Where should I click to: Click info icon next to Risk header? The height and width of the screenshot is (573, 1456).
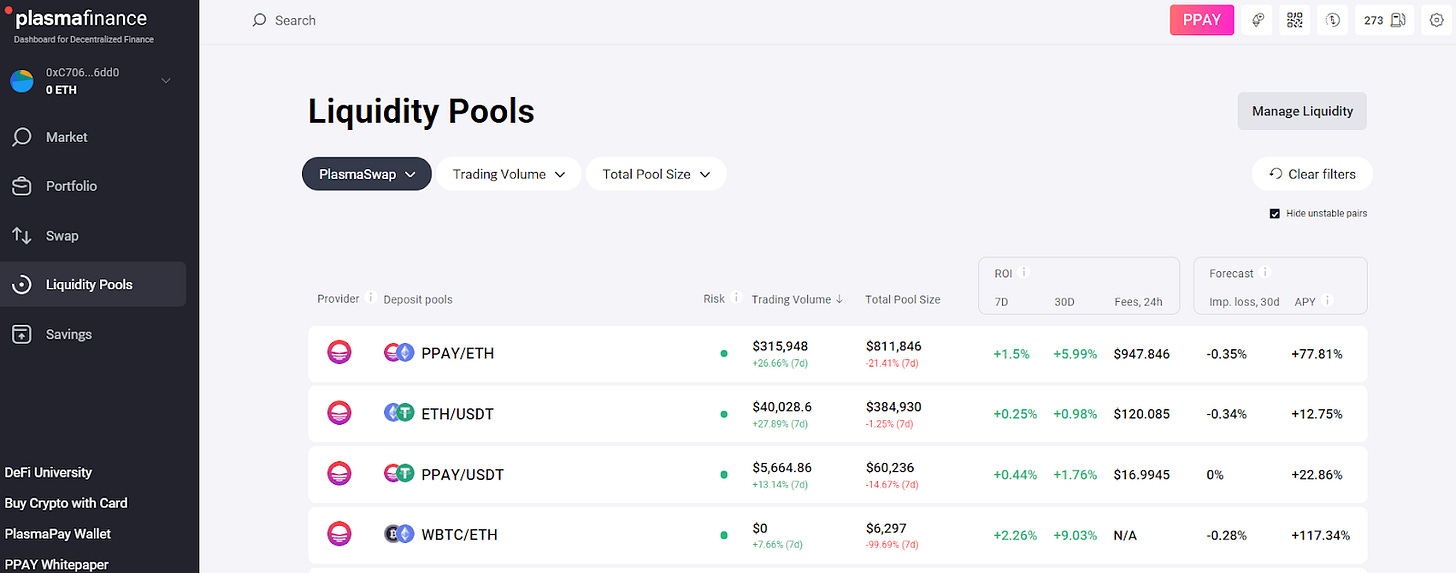coord(736,298)
